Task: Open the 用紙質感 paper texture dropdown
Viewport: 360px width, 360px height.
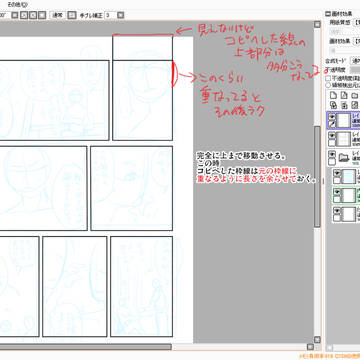Action: [x=357, y=22]
